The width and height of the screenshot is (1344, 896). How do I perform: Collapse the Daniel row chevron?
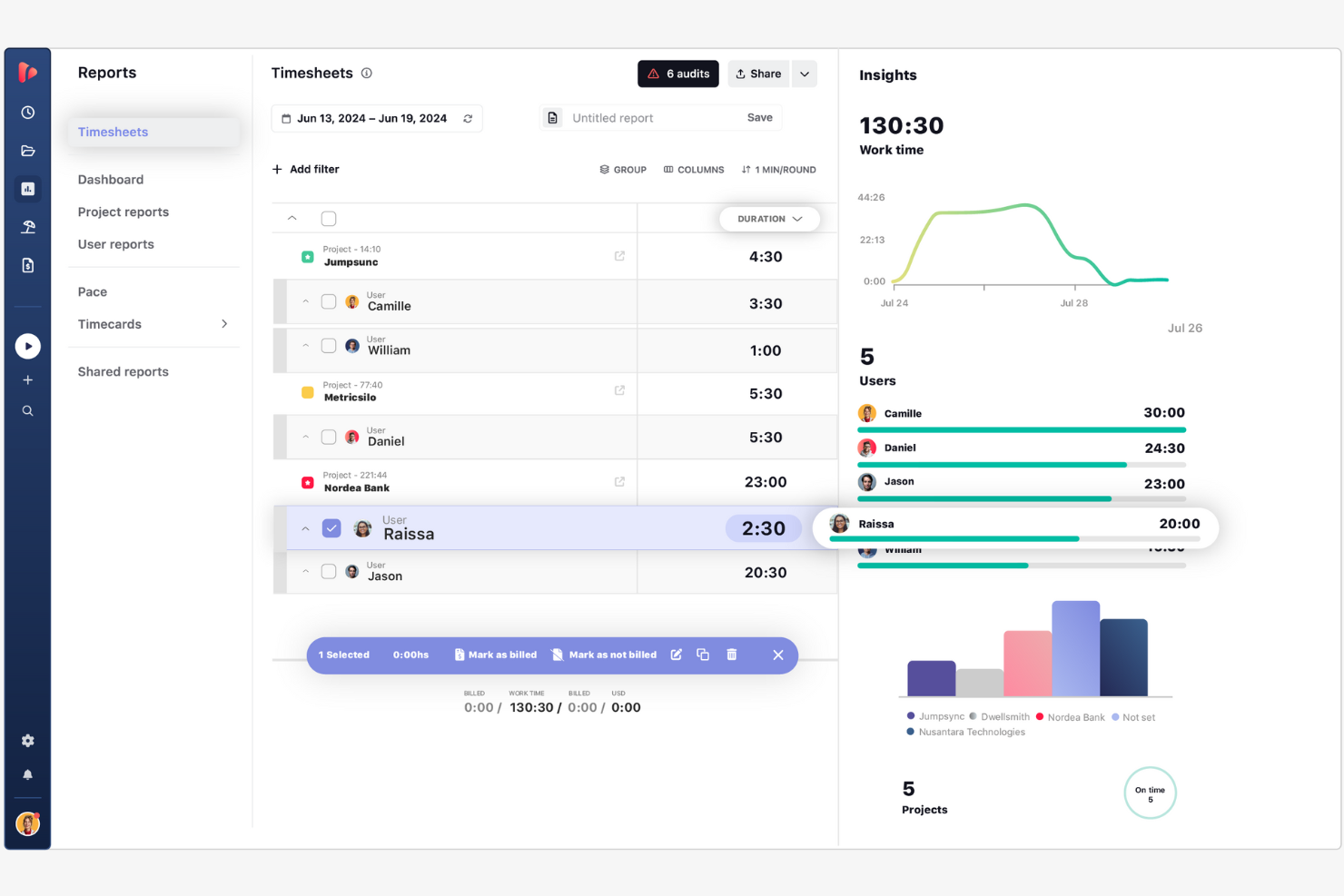coord(305,437)
